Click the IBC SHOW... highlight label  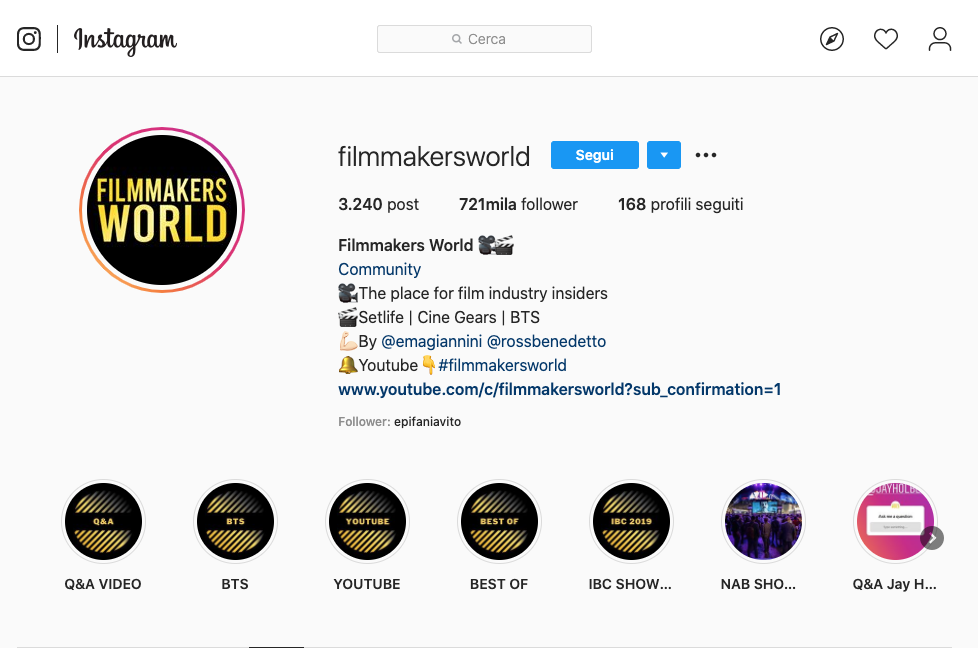point(630,584)
